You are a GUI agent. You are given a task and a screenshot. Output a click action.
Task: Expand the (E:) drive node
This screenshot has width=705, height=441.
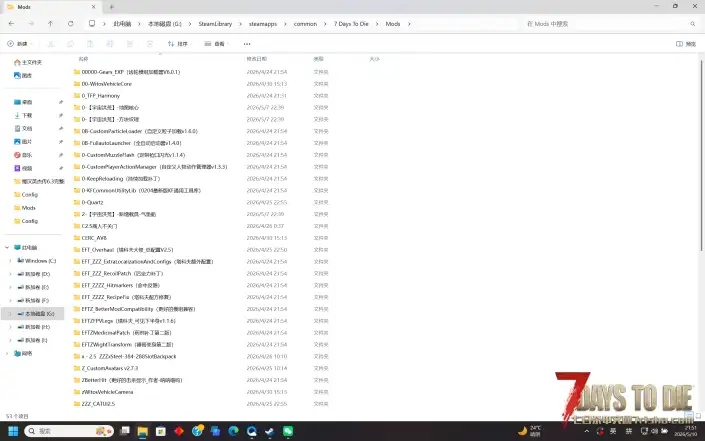click(10, 287)
